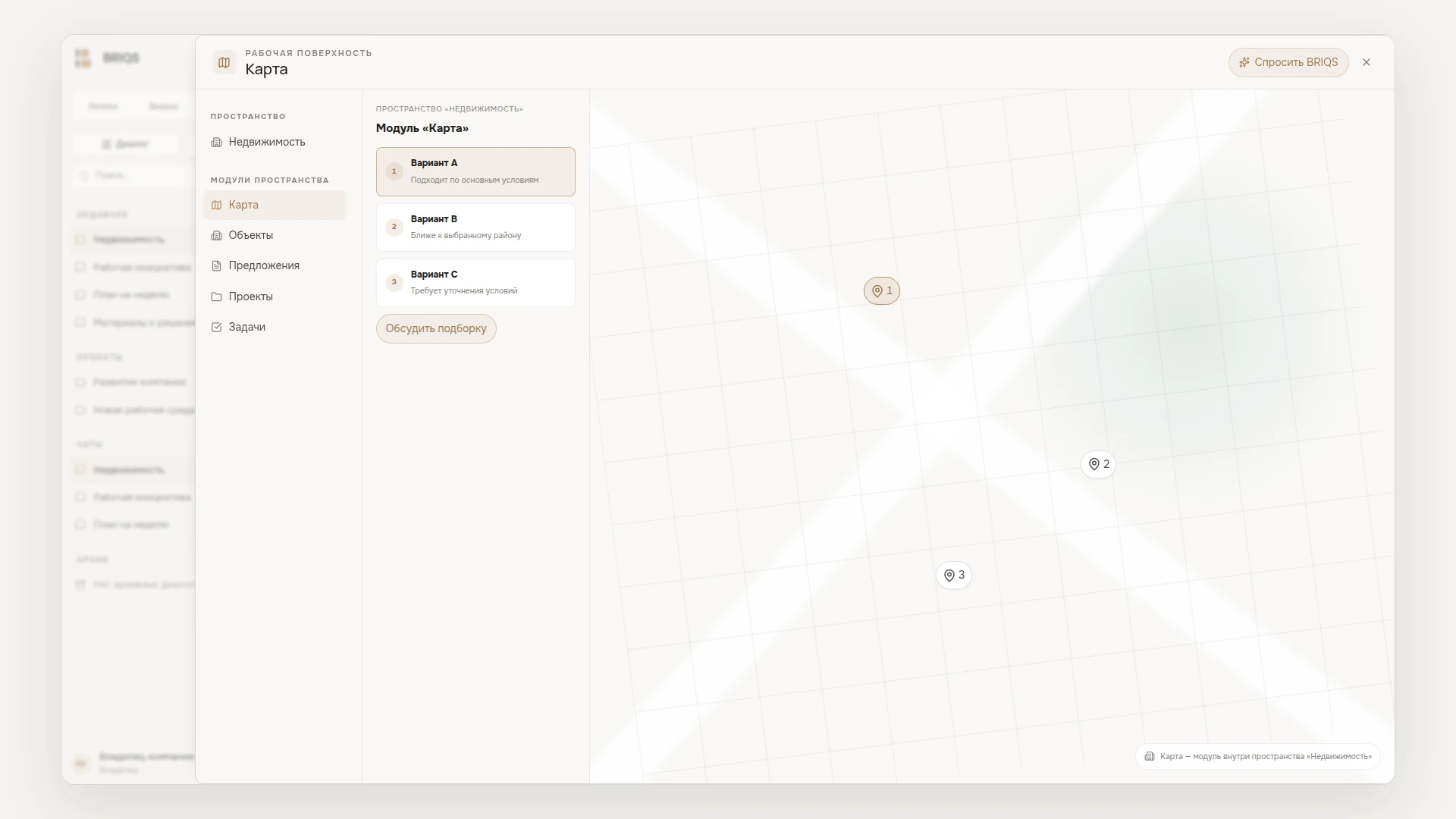
Task: Click the Обсудить подборку button
Action: [x=436, y=328]
